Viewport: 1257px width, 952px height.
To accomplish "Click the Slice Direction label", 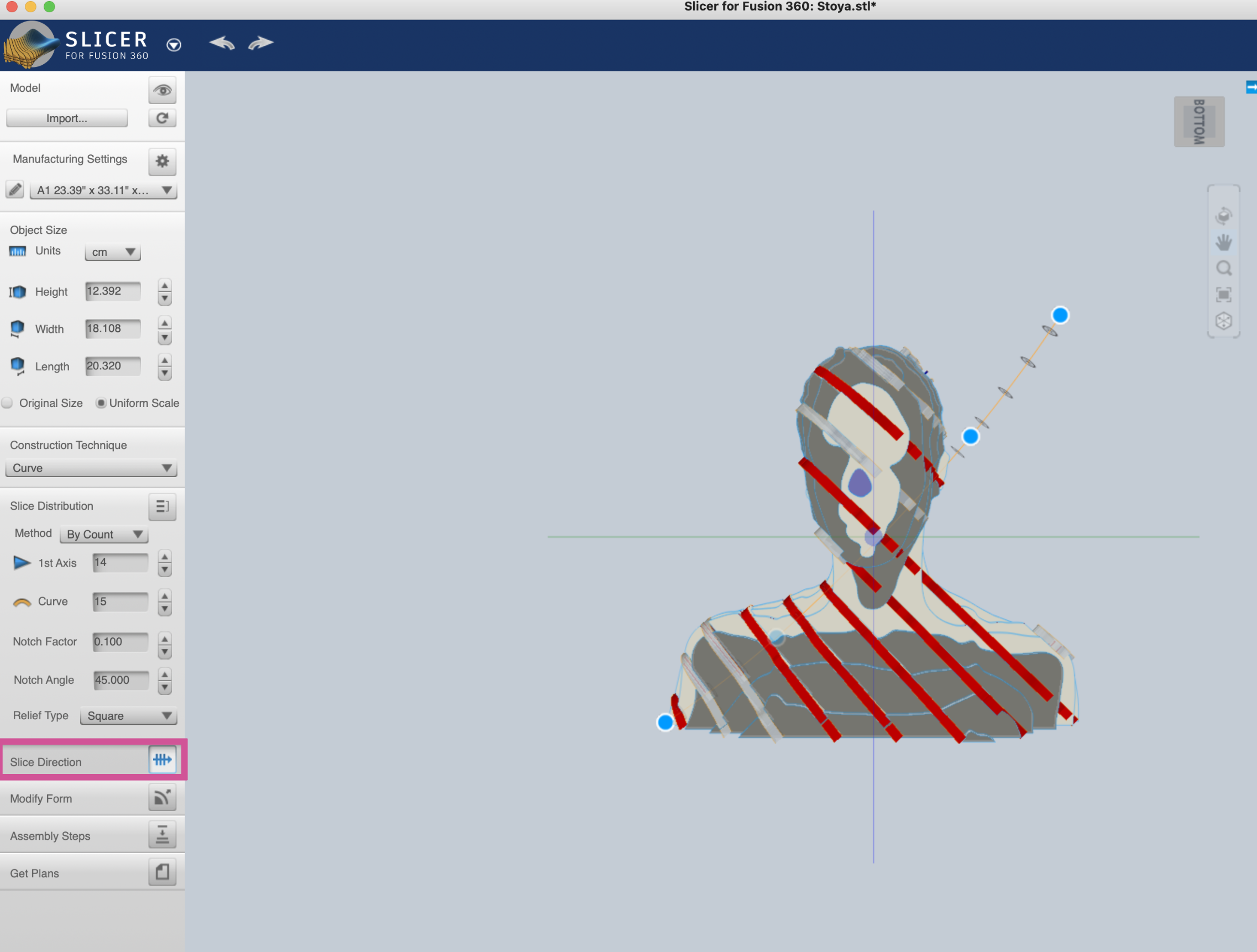I will [45, 762].
